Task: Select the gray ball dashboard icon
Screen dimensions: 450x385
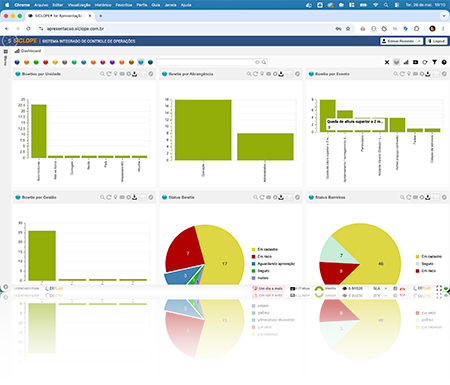Action: click(x=65, y=62)
